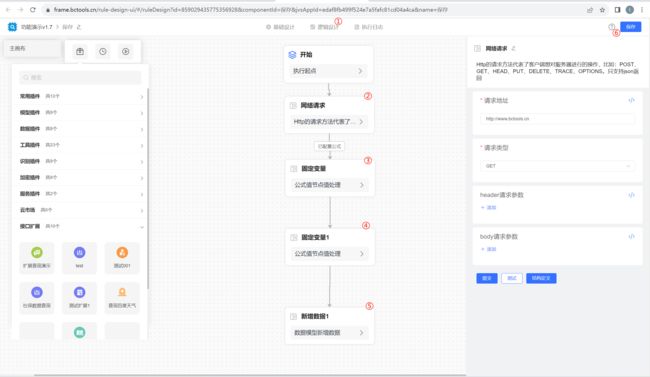The height and width of the screenshot is (377, 650).
Task: Click the code toggle icon for body请求参数
Action: pyautogui.click(x=631, y=236)
